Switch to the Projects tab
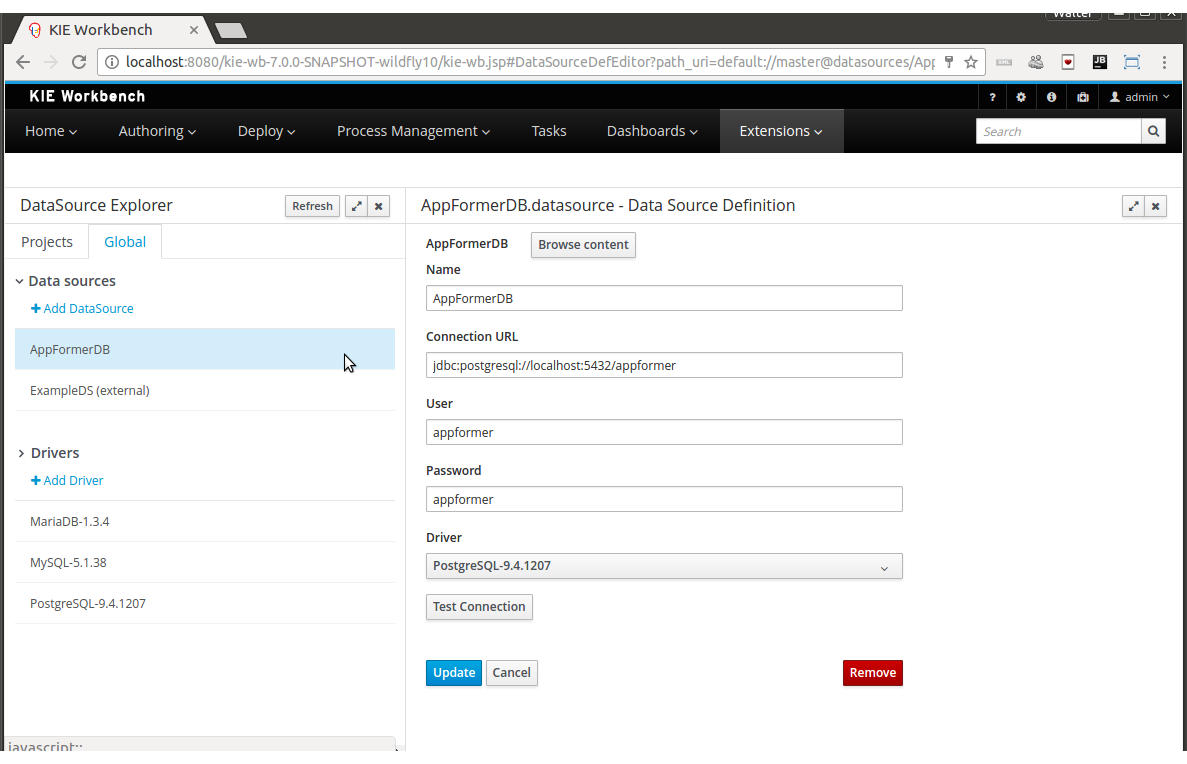The width and height of the screenshot is (1187, 764). pos(47,242)
